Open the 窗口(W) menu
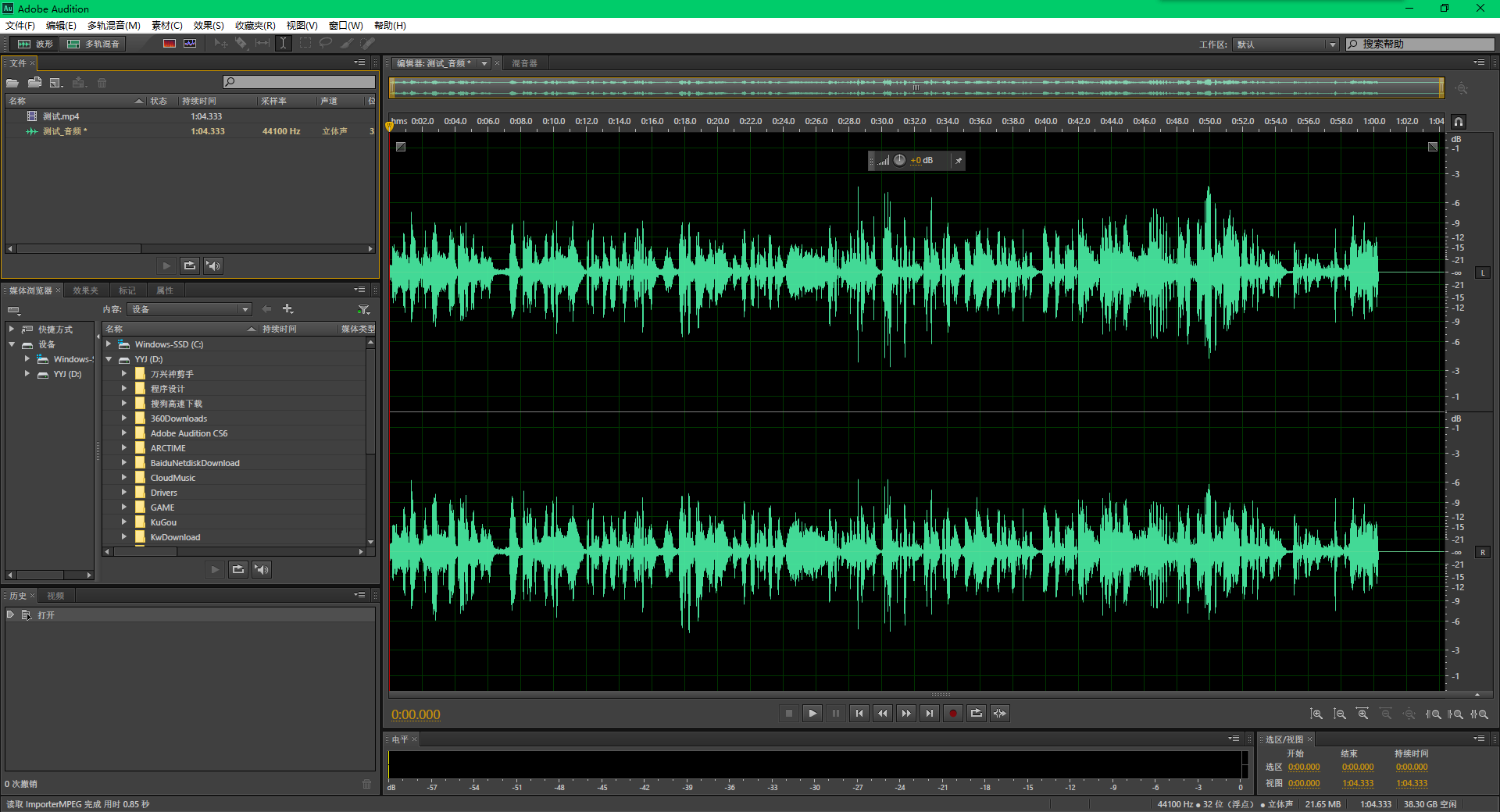Screen dimensions: 1500x812 (345, 26)
